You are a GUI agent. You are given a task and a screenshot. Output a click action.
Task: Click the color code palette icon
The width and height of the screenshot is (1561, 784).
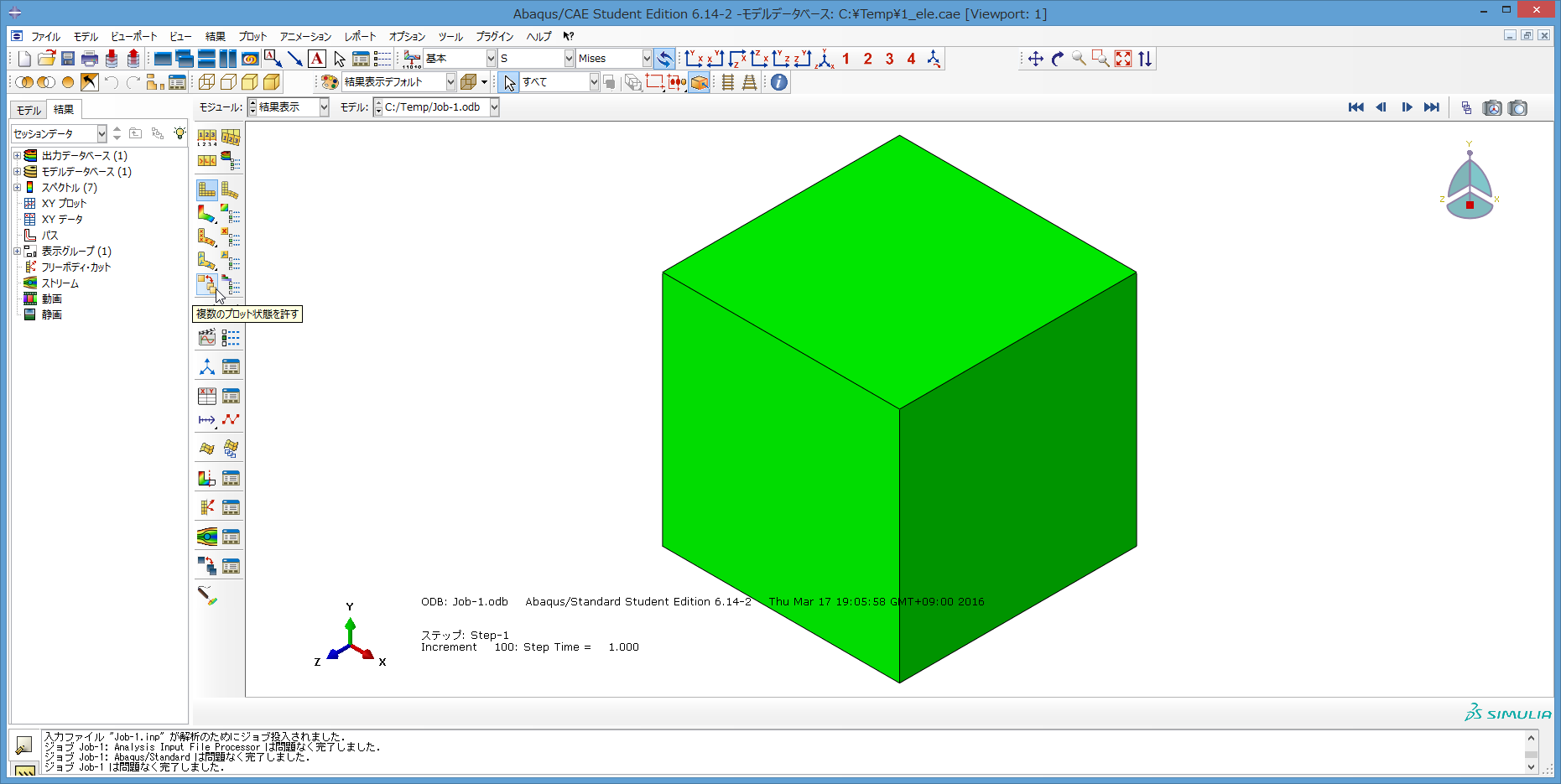pos(330,82)
